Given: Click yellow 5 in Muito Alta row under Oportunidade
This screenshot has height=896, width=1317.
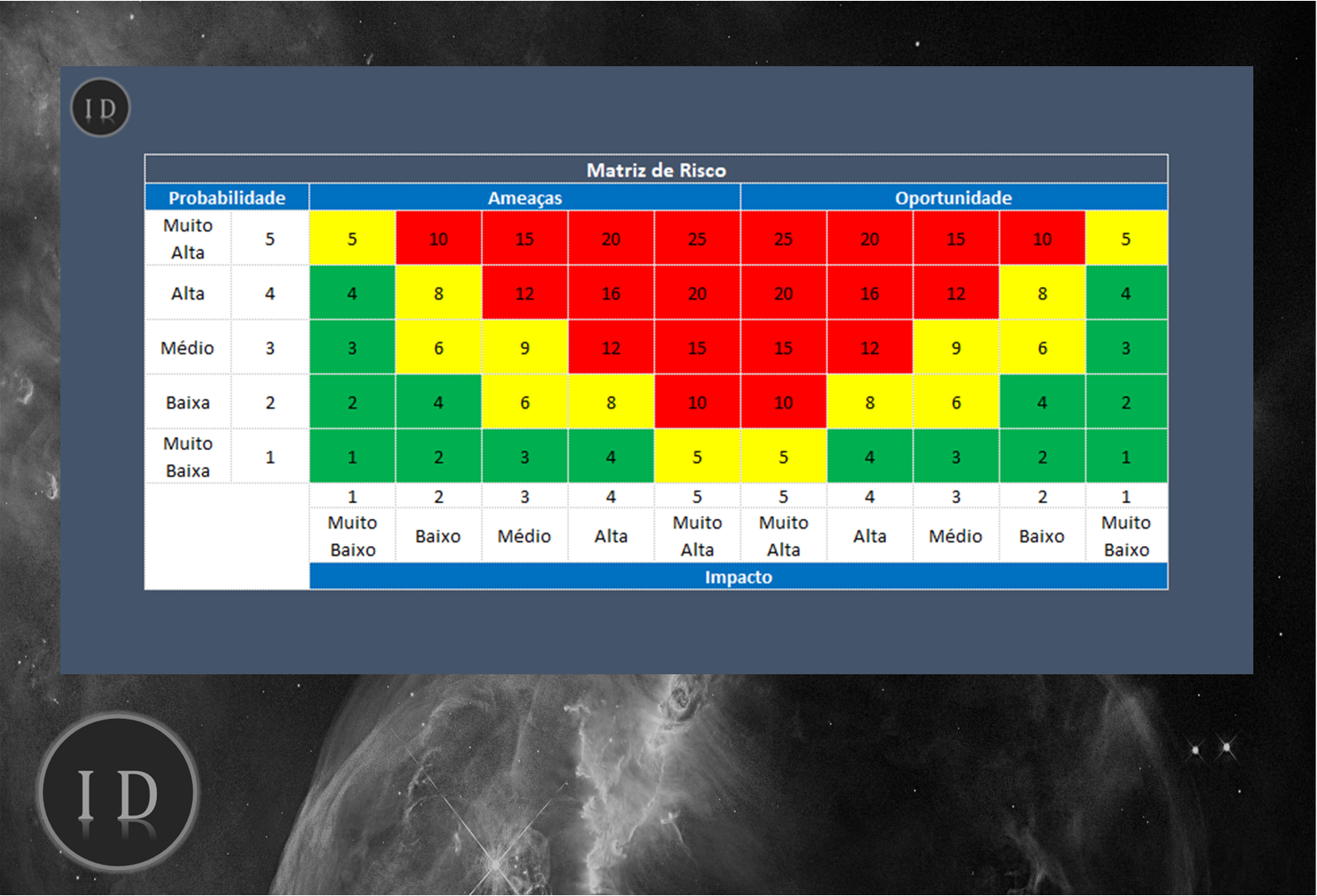Looking at the screenshot, I should point(1126,238).
